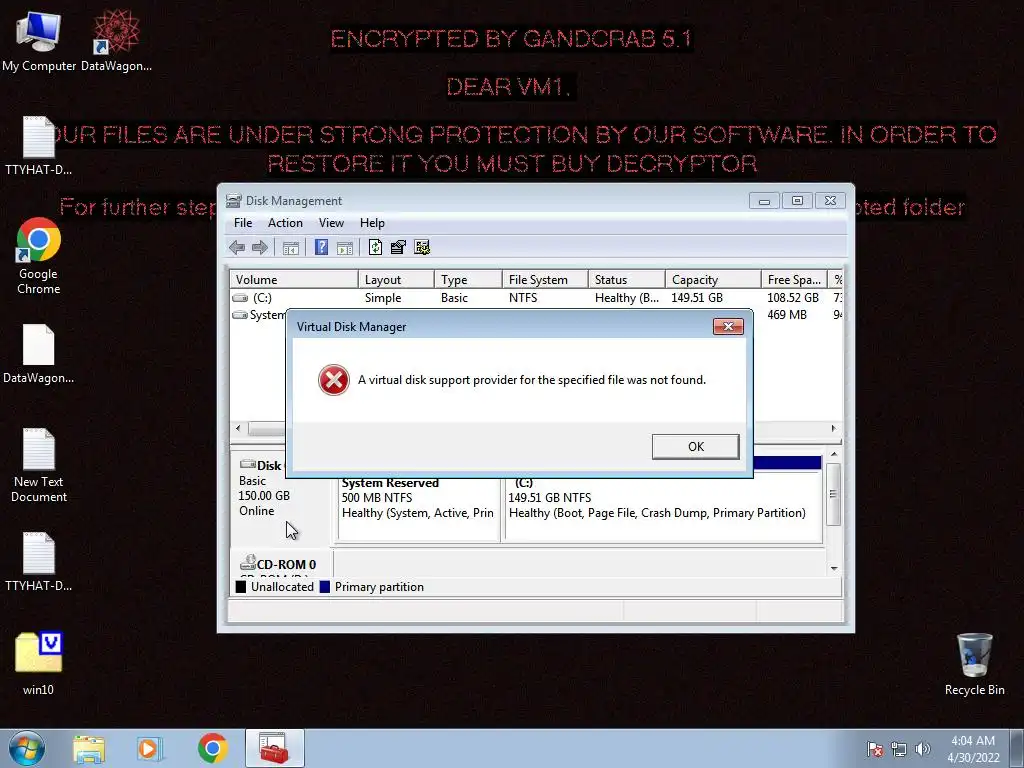Screen dimensions: 1024x768
Task: Open Windows Media Player from the taskbar
Action: pyautogui.click(x=149, y=749)
